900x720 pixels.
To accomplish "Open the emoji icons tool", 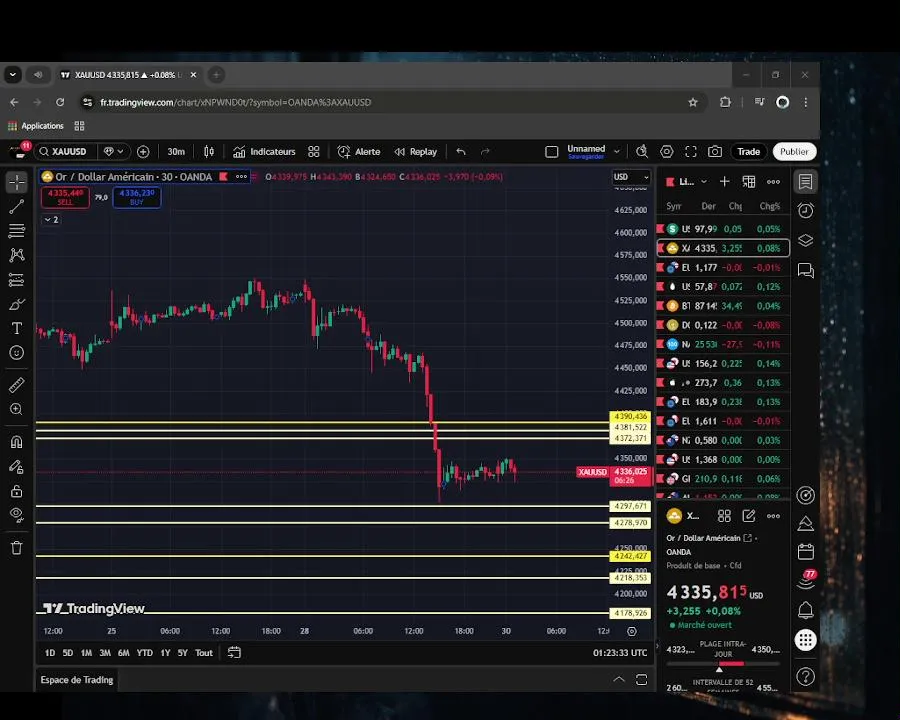I will (x=17, y=353).
